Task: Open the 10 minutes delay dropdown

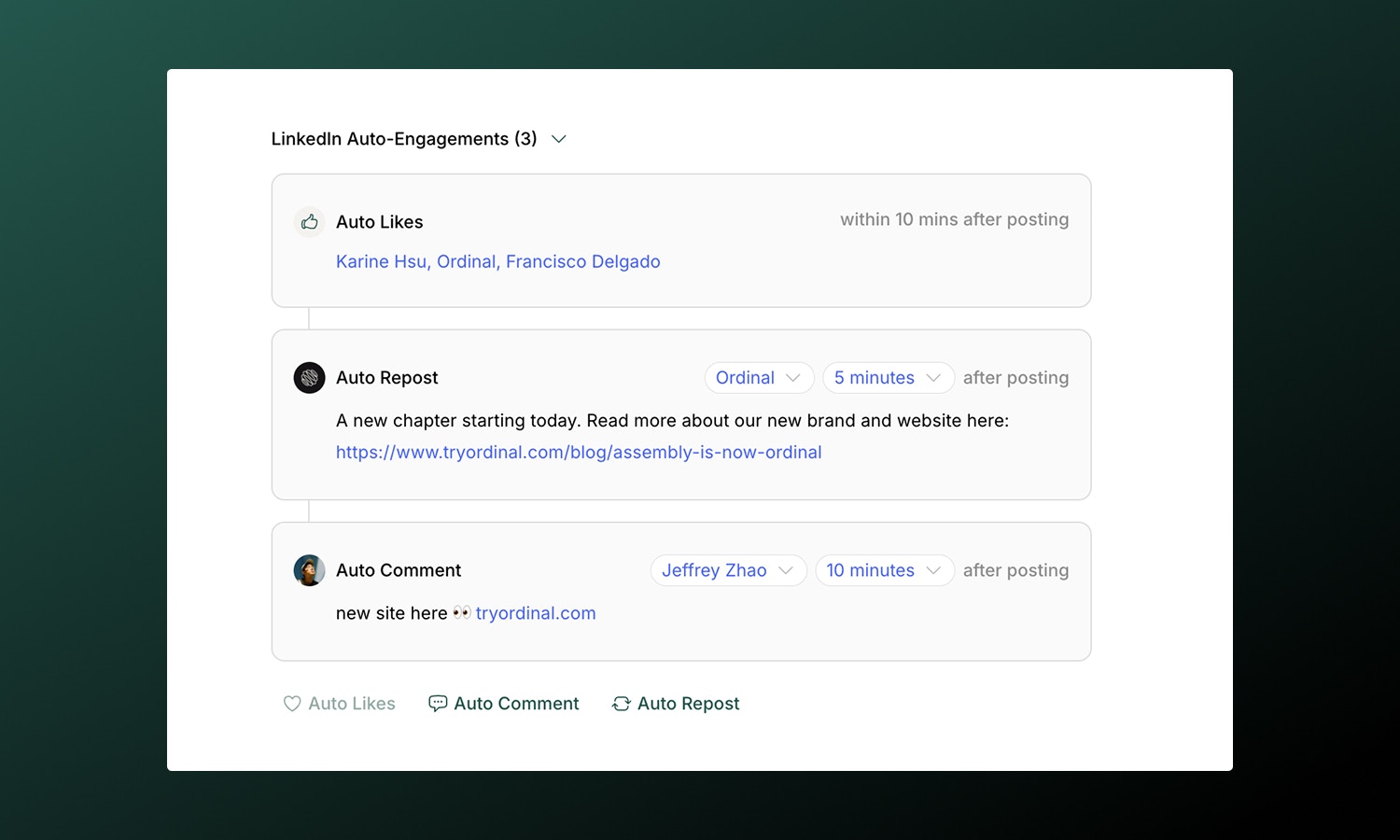Action: pyautogui.click(x=884, y=570)
